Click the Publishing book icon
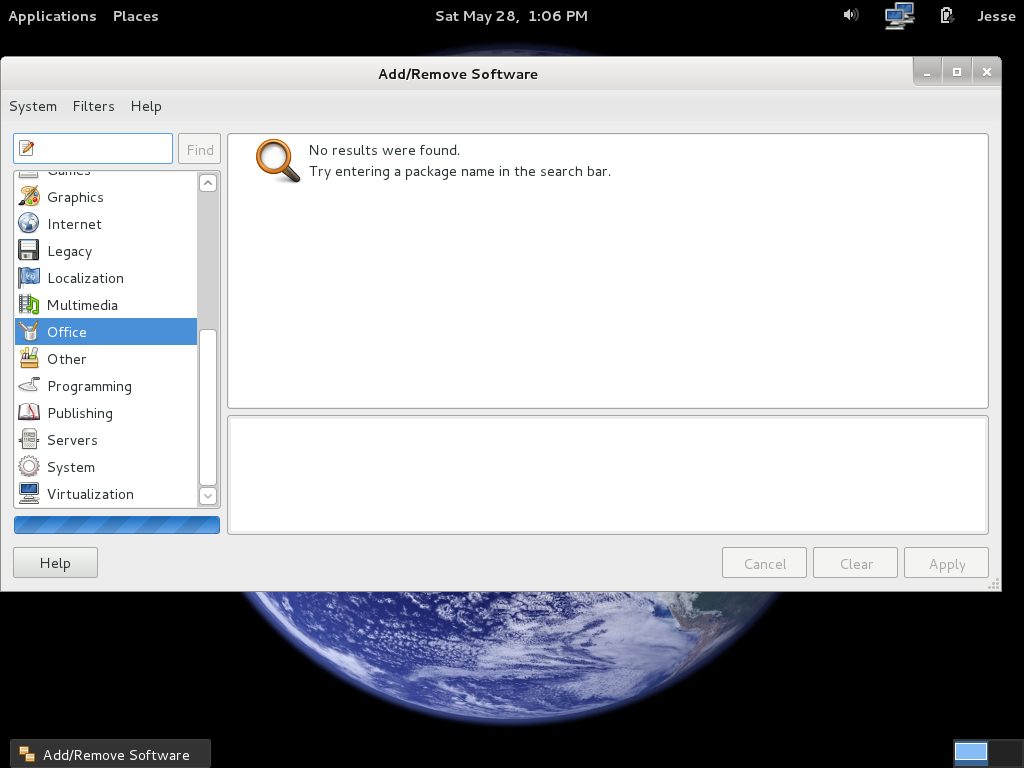This screenshot has height=768, width=1024. pyautogui.click(x=29, y=412)
